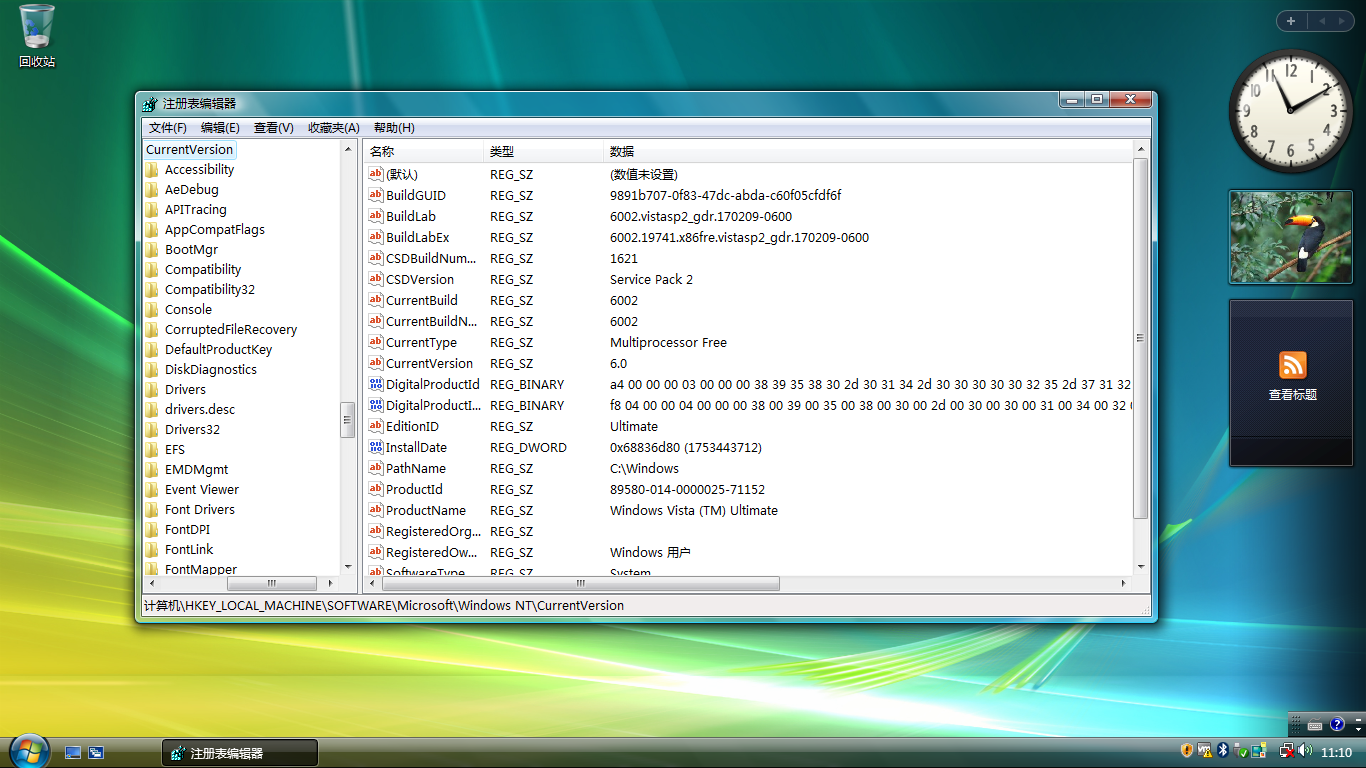Click Switch between windows quick launch icon

(96, 752)
